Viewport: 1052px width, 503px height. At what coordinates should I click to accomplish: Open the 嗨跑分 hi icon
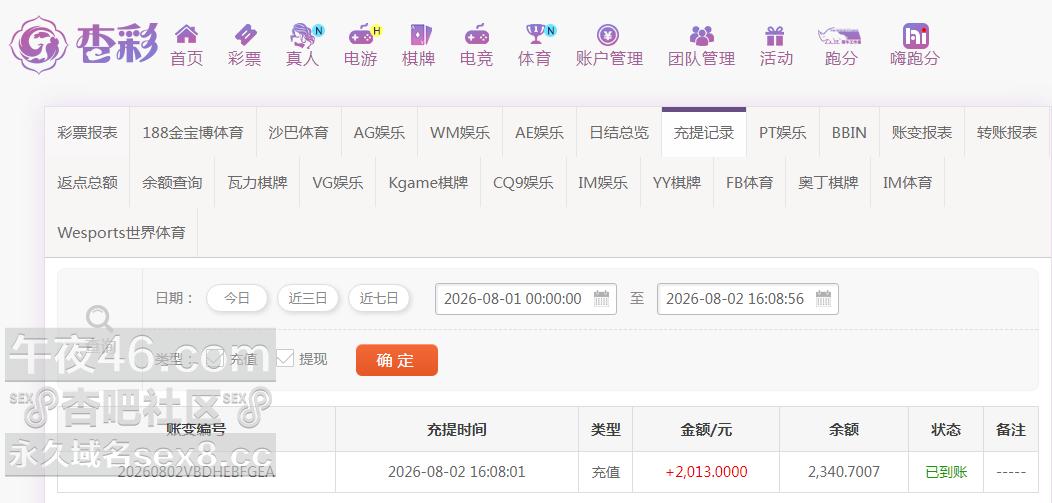915,35
